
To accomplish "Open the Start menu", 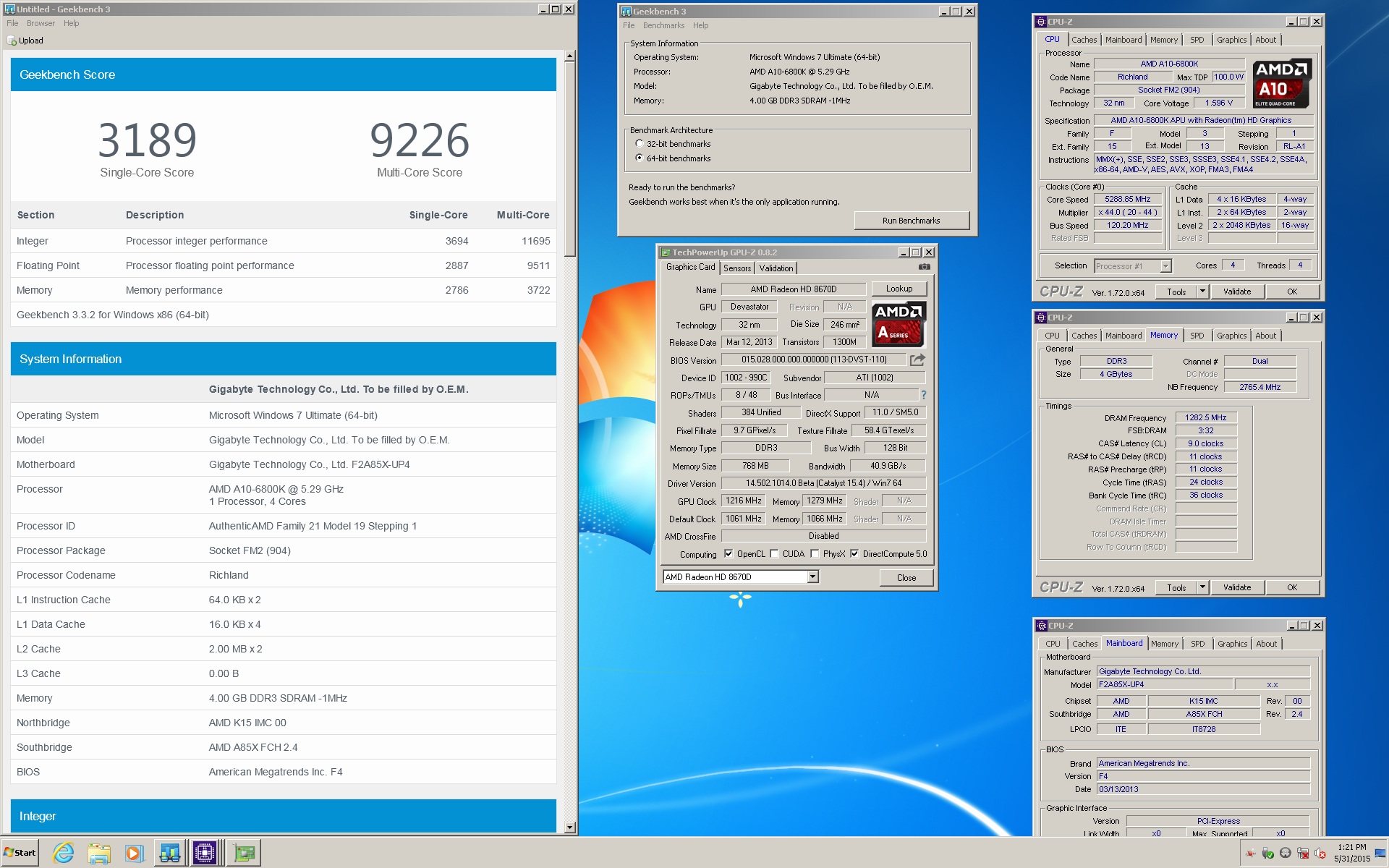I will click(x=20, y=853).
